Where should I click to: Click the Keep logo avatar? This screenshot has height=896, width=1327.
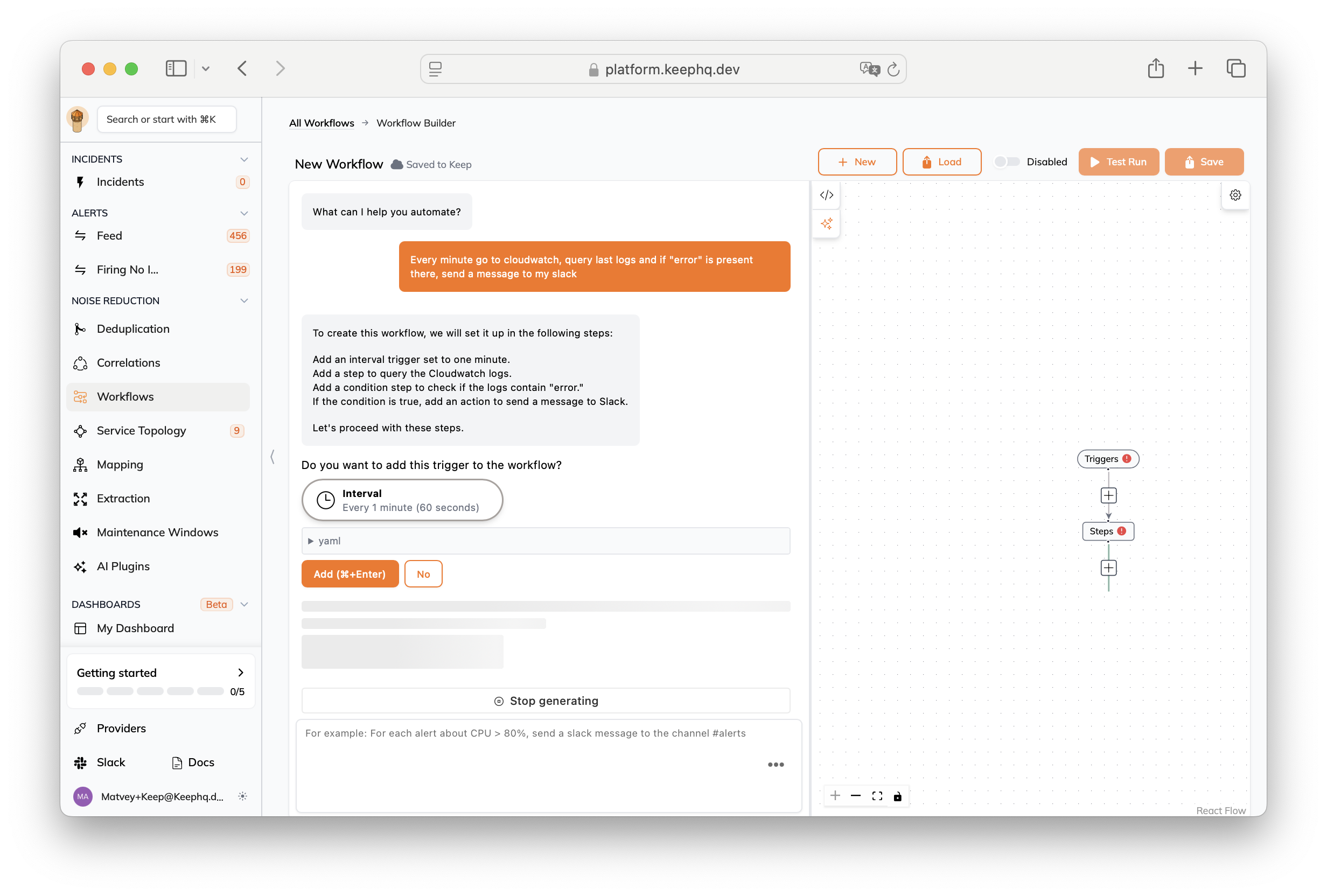(x=78, y=119)
